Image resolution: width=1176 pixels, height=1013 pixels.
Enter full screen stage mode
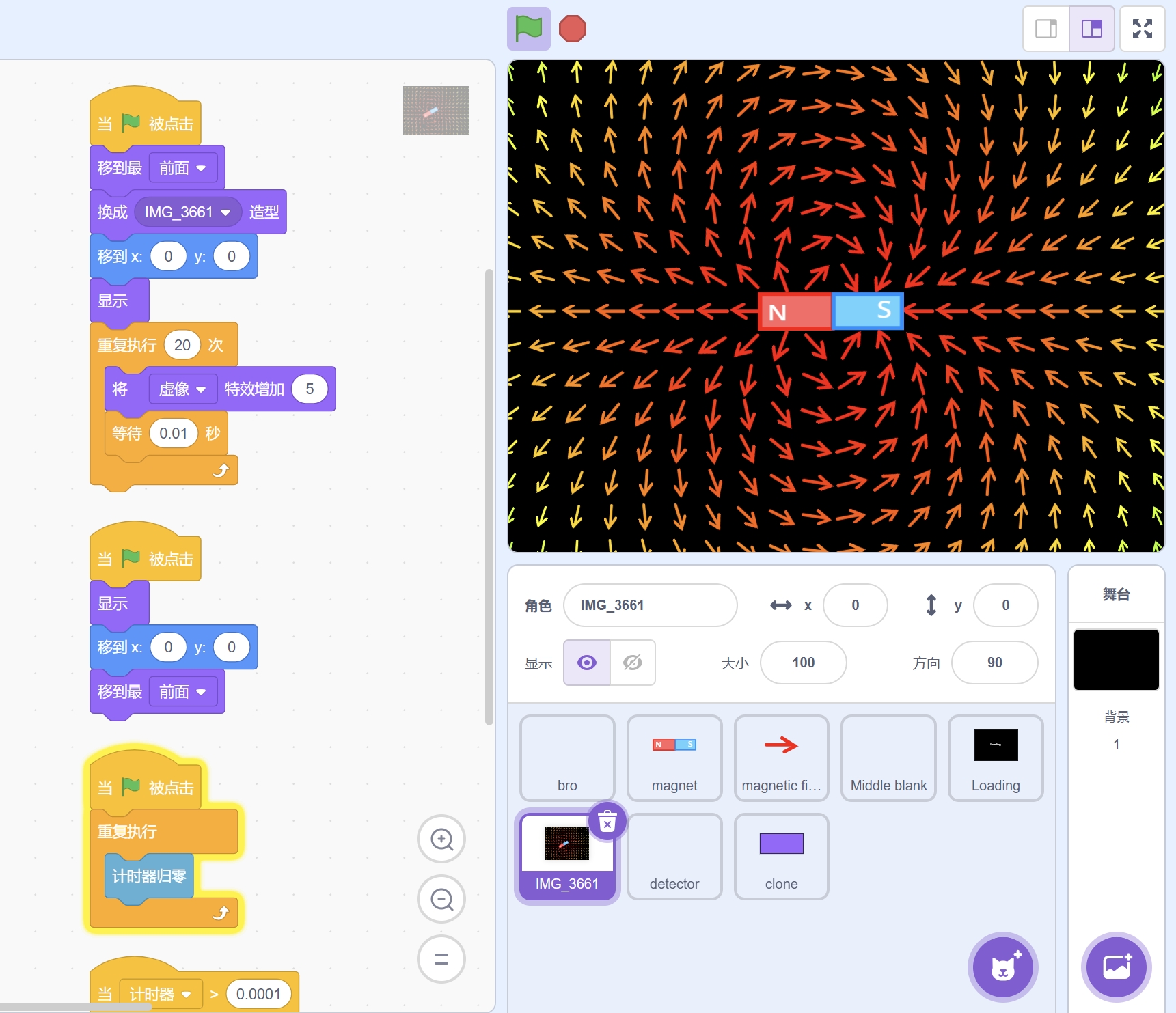click(1142, 29)
